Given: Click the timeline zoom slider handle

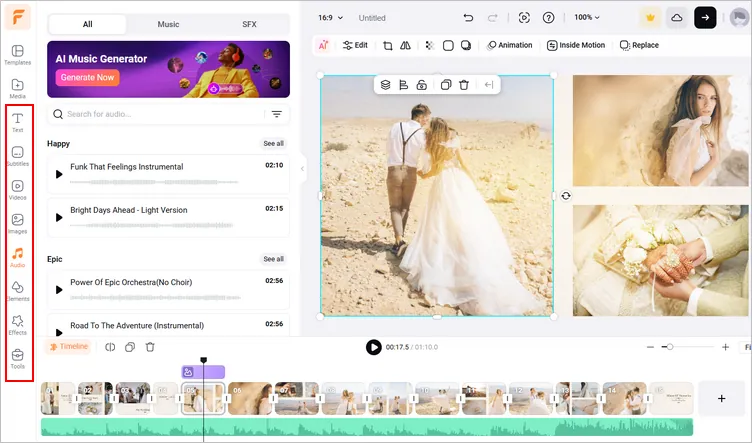Looking at the screenshot, I should 670,347.
